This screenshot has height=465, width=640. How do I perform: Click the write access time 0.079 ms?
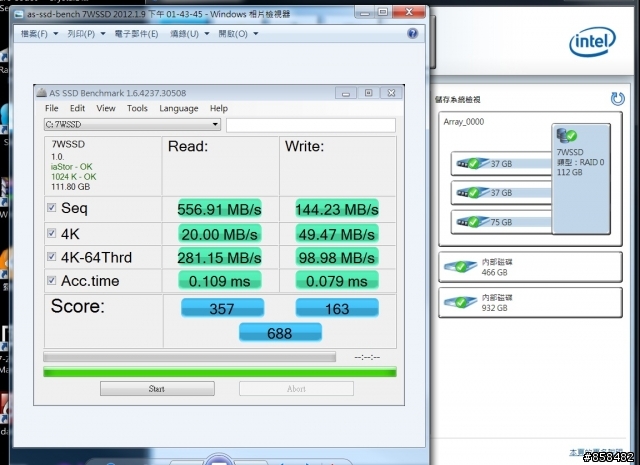click(337, 281)
